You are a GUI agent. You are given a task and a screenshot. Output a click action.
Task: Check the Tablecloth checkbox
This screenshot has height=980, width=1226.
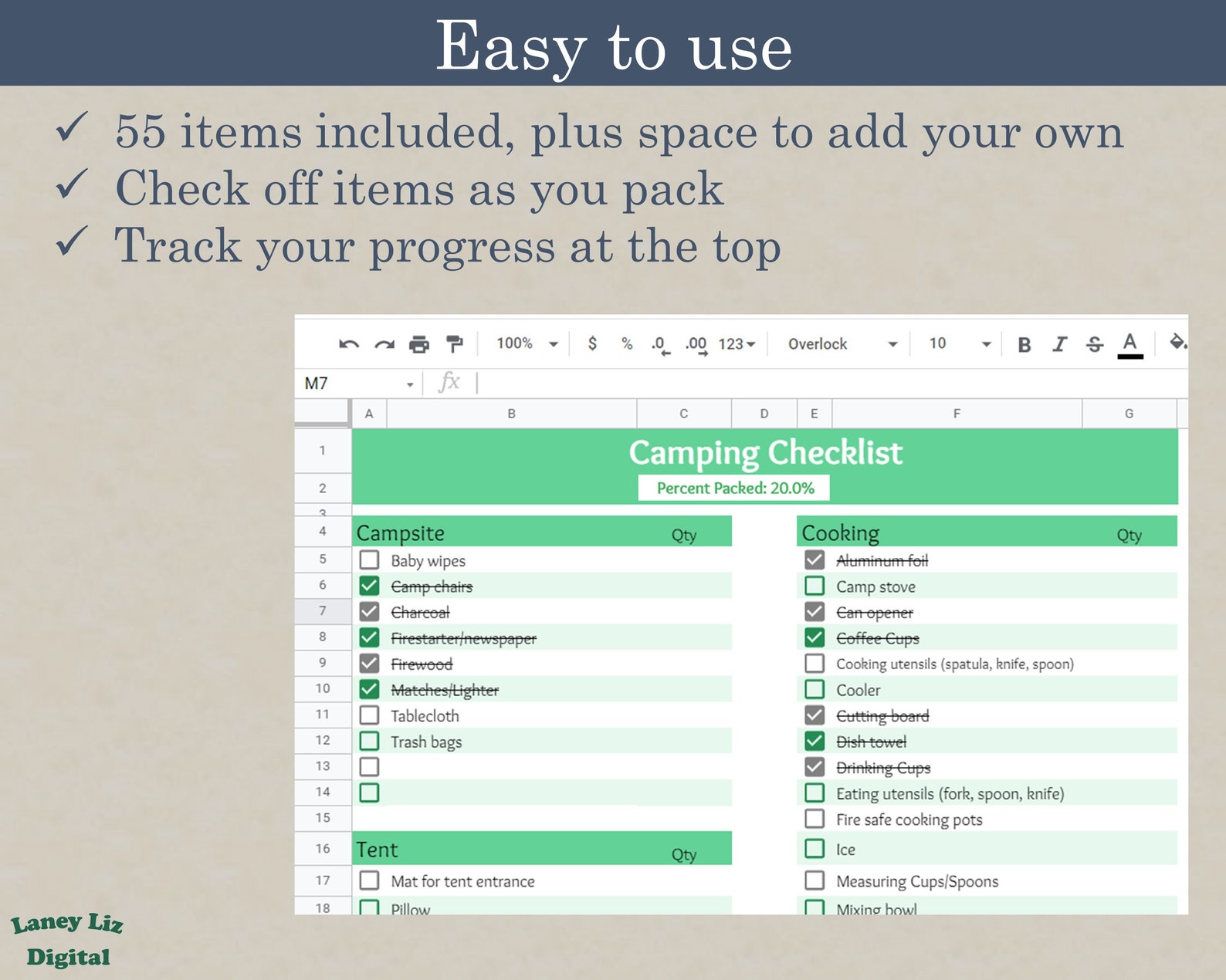[369, 715]
